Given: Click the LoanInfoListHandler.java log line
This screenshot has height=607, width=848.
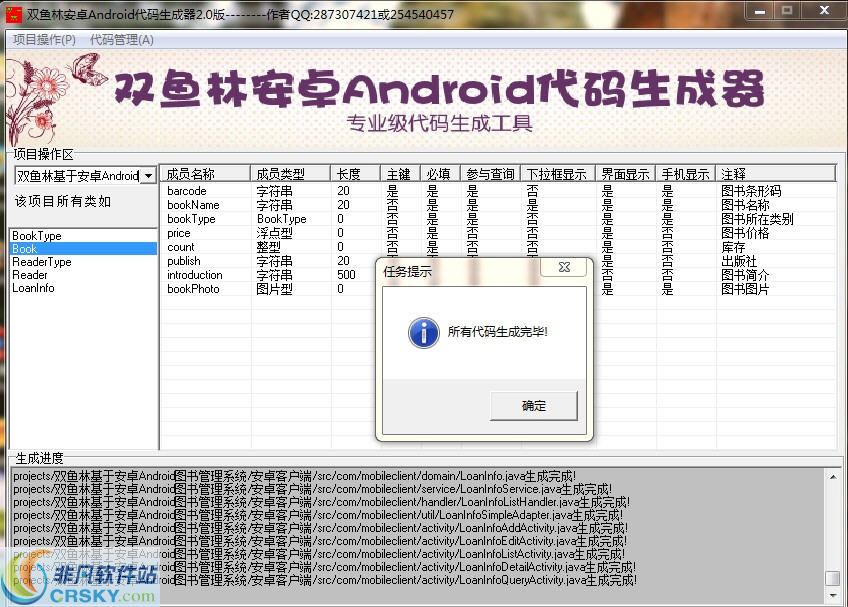Looking at the screenshot, I should (321, 502).
